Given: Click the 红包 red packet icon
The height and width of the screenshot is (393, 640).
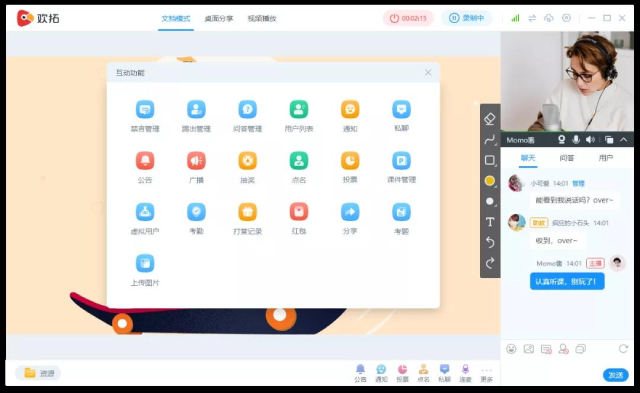Looking at the screenshot, I should 299,212.
